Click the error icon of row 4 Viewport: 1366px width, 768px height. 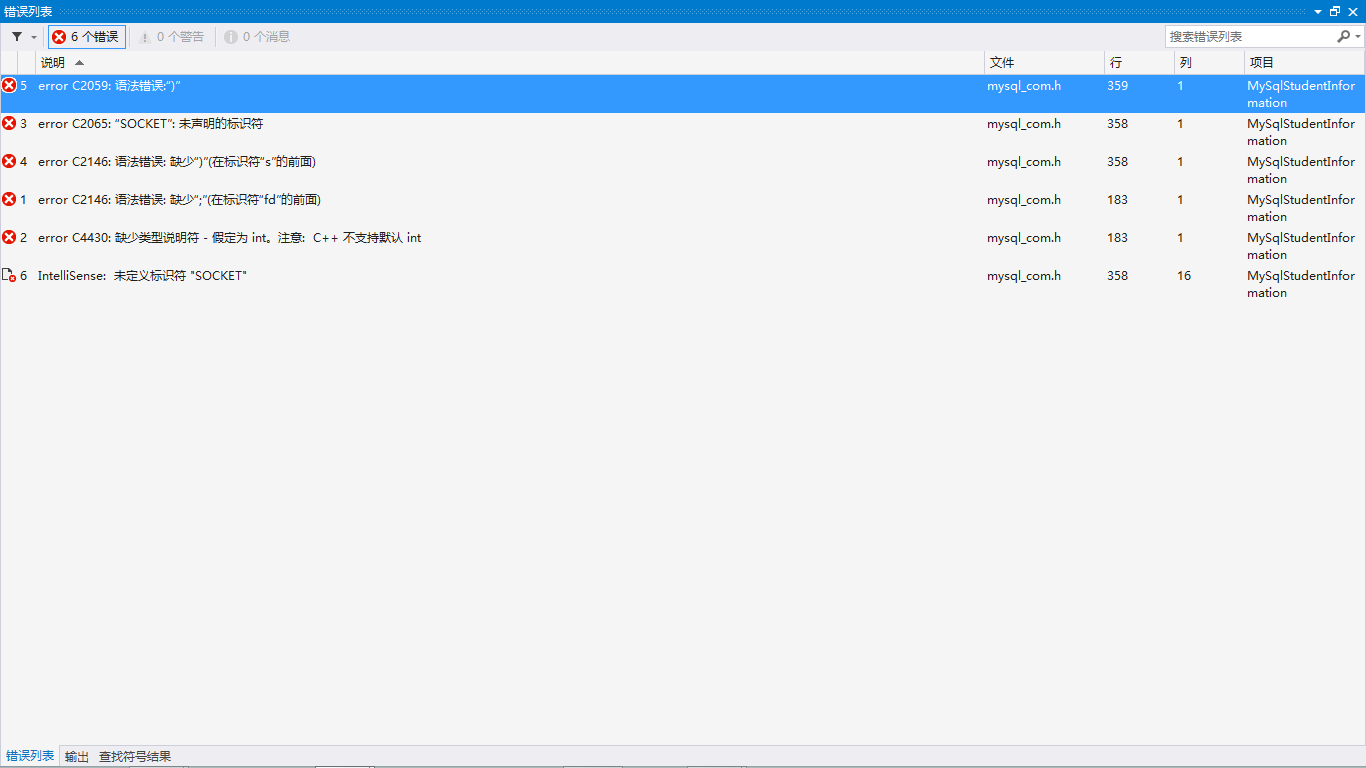point(9,161)
